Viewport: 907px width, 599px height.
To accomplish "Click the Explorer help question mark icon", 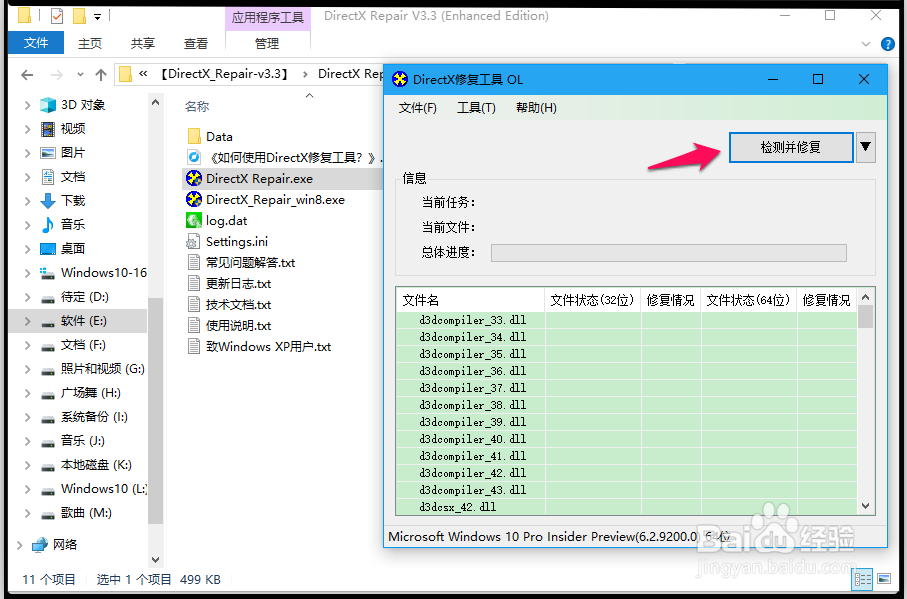I will click(x=887, y=44).
